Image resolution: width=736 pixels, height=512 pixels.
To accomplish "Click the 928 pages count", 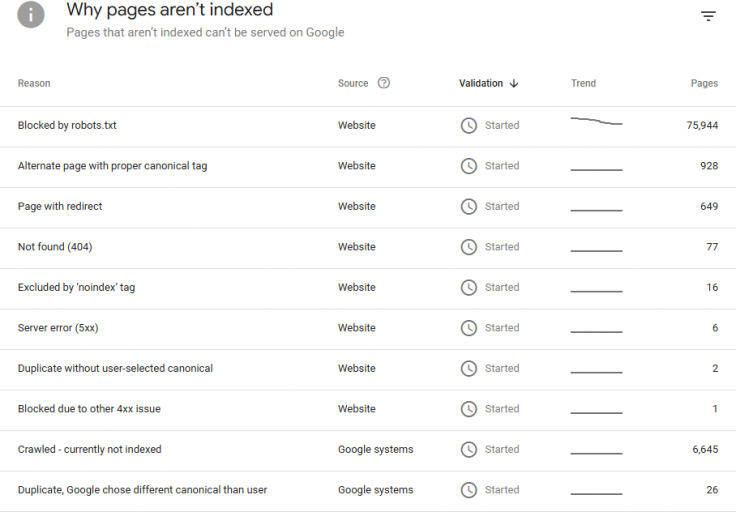I will click(709, 166).
